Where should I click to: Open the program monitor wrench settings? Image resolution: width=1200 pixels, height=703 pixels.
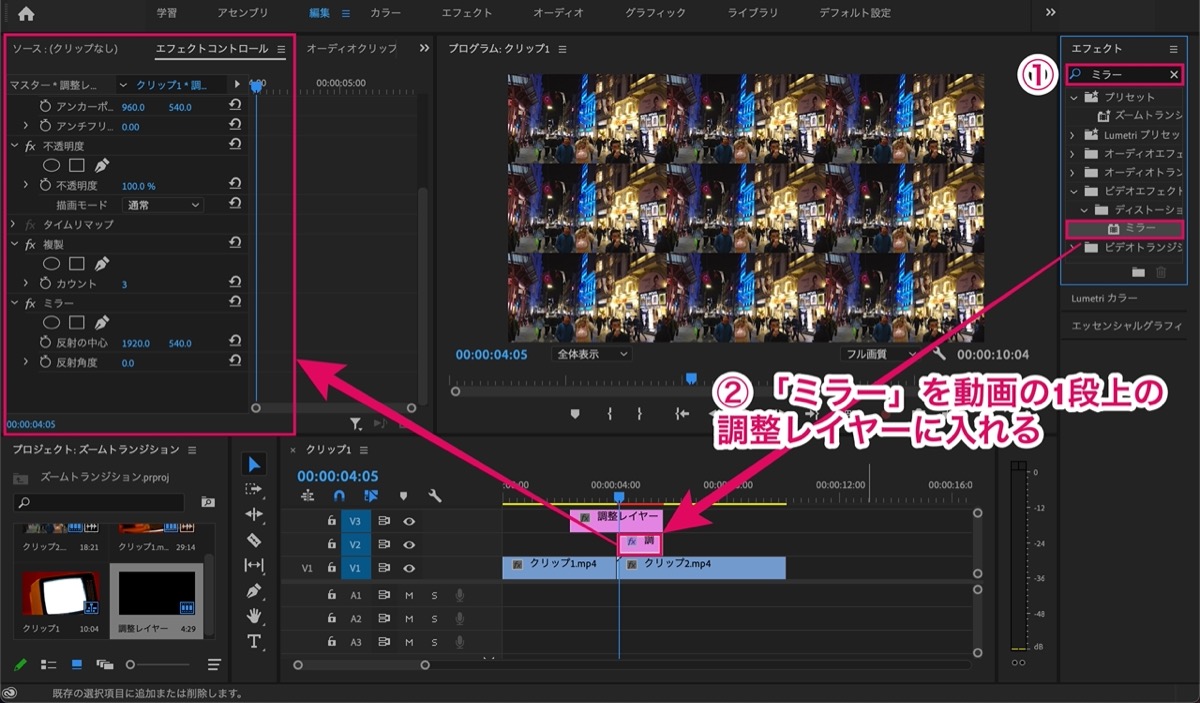939,354
